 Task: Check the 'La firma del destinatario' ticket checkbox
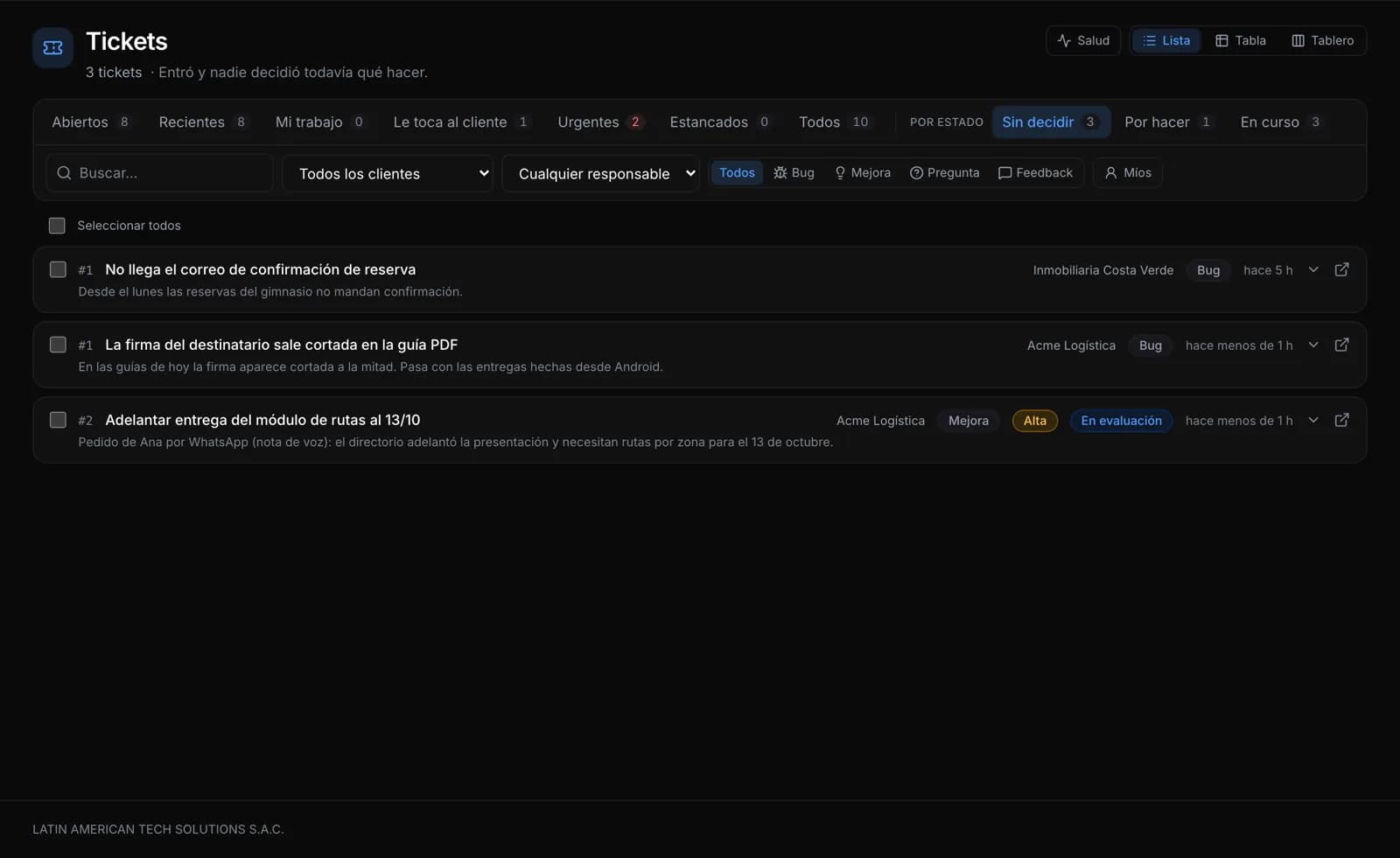58,345
